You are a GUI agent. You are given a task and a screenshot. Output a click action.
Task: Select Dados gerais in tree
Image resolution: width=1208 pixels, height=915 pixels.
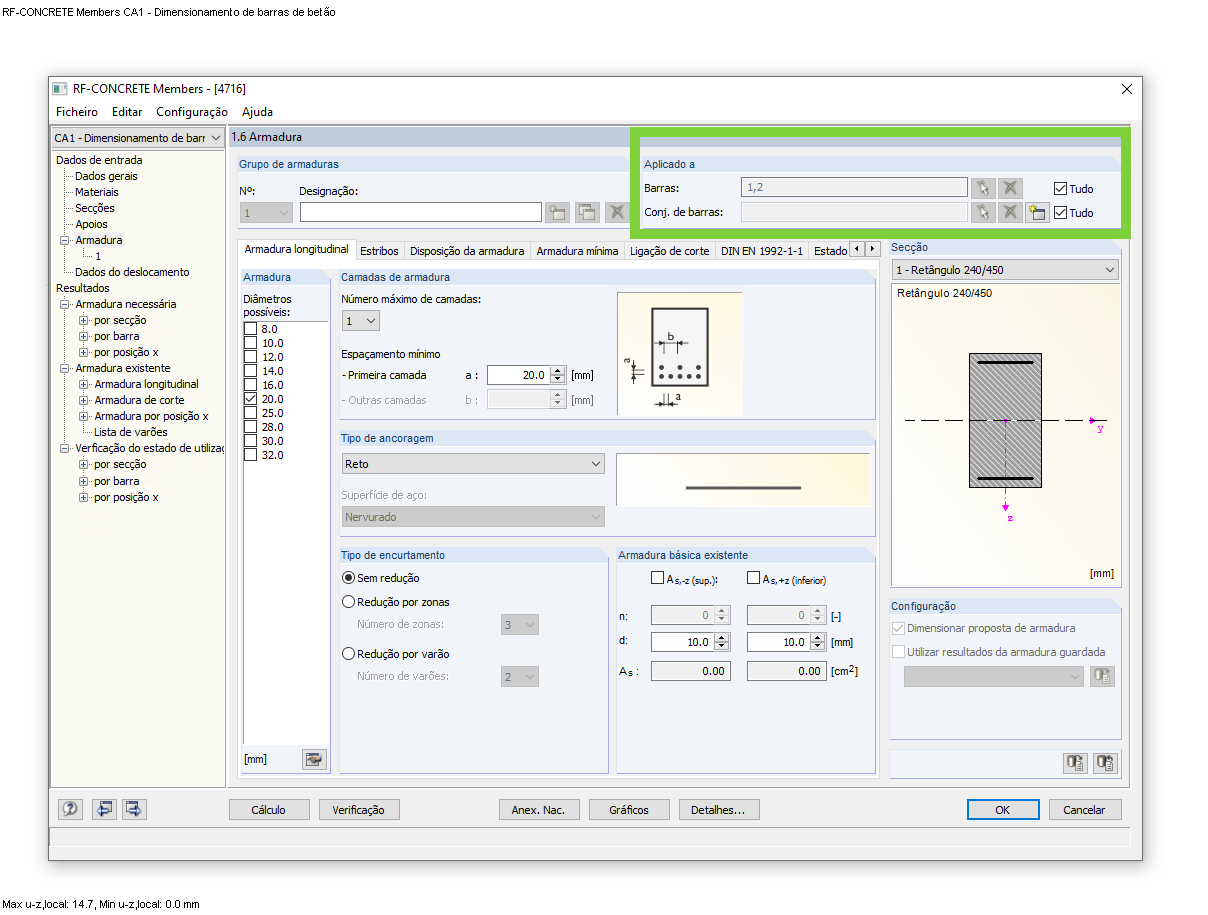pyautogui.click(x=106, y=176)
